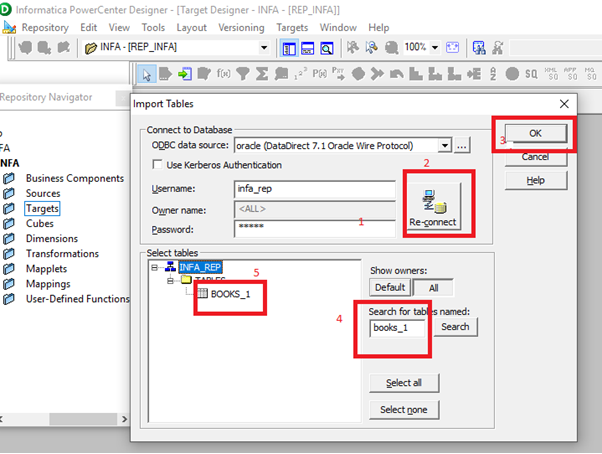The image size is (602, 454).
Task: Select the Mapplets node in navigator
Action: tap(46, 269)
